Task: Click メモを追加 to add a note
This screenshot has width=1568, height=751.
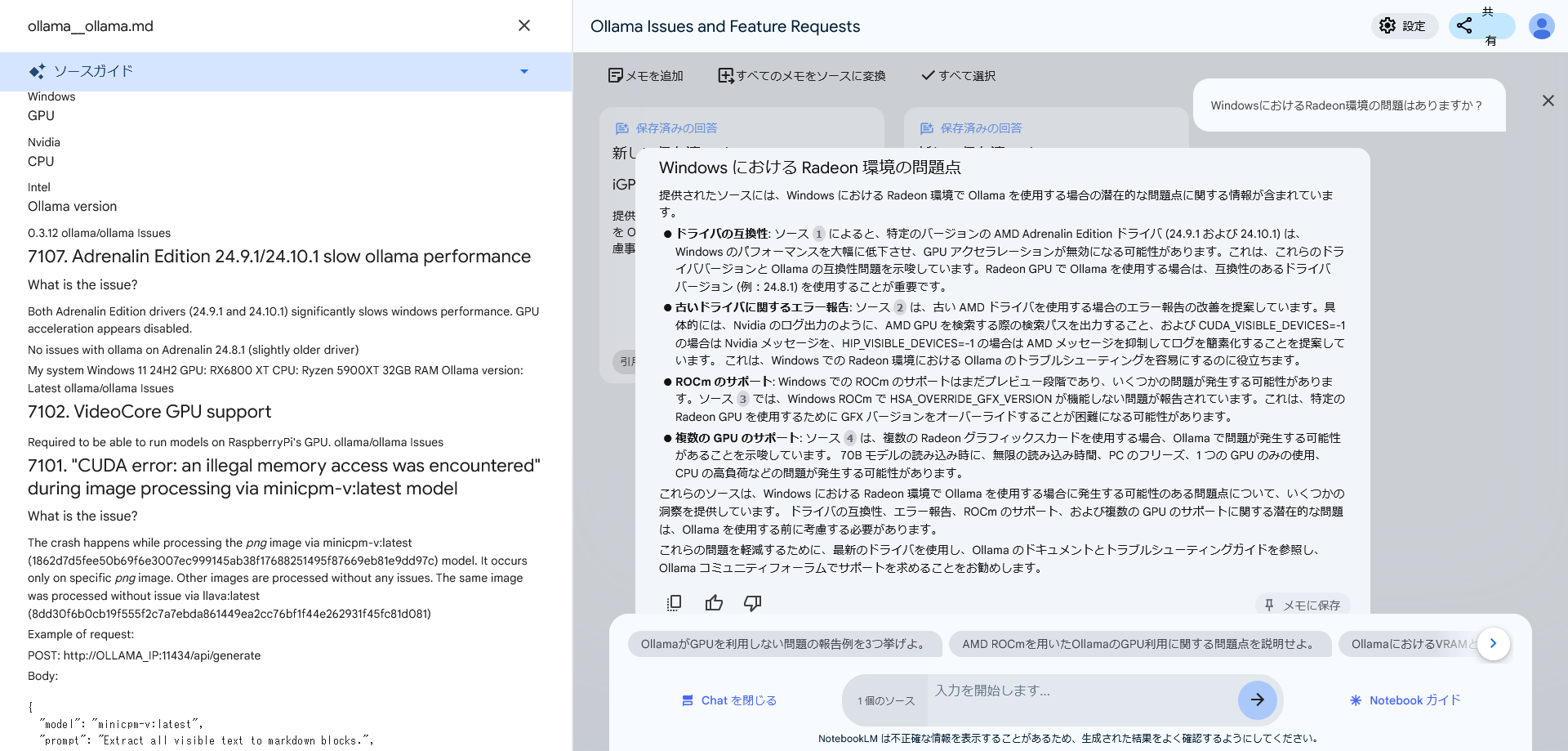Action: pyautogui.click(x=646, y=76)
